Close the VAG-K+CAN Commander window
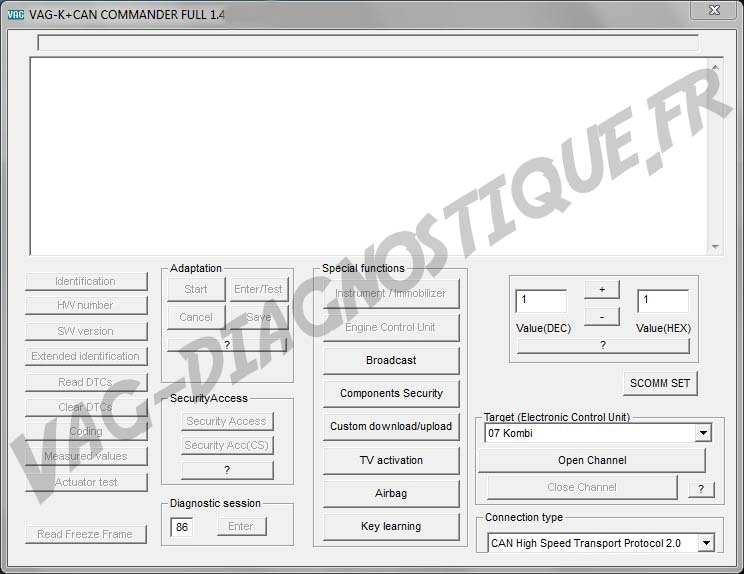 click(714, 10)
